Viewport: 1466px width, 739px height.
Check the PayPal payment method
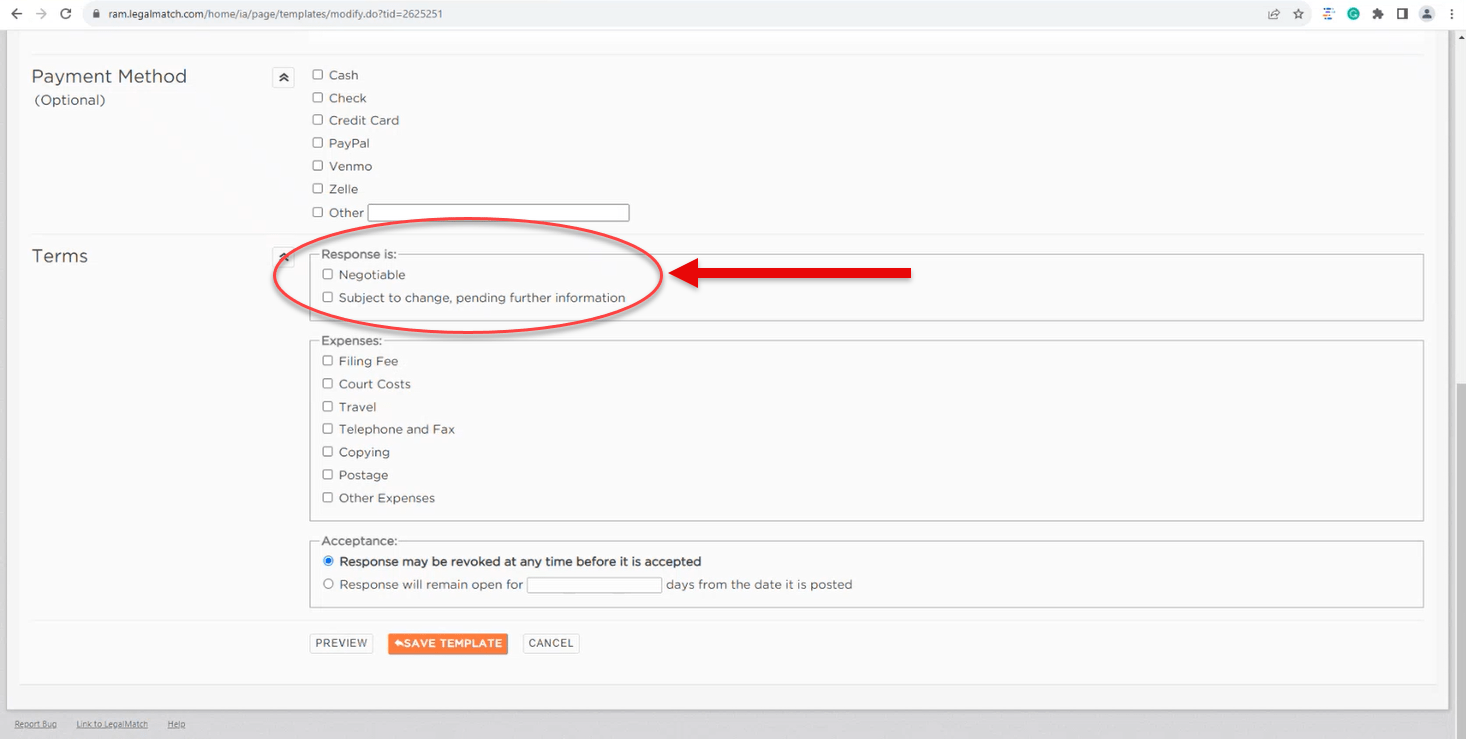coord(318,143)
